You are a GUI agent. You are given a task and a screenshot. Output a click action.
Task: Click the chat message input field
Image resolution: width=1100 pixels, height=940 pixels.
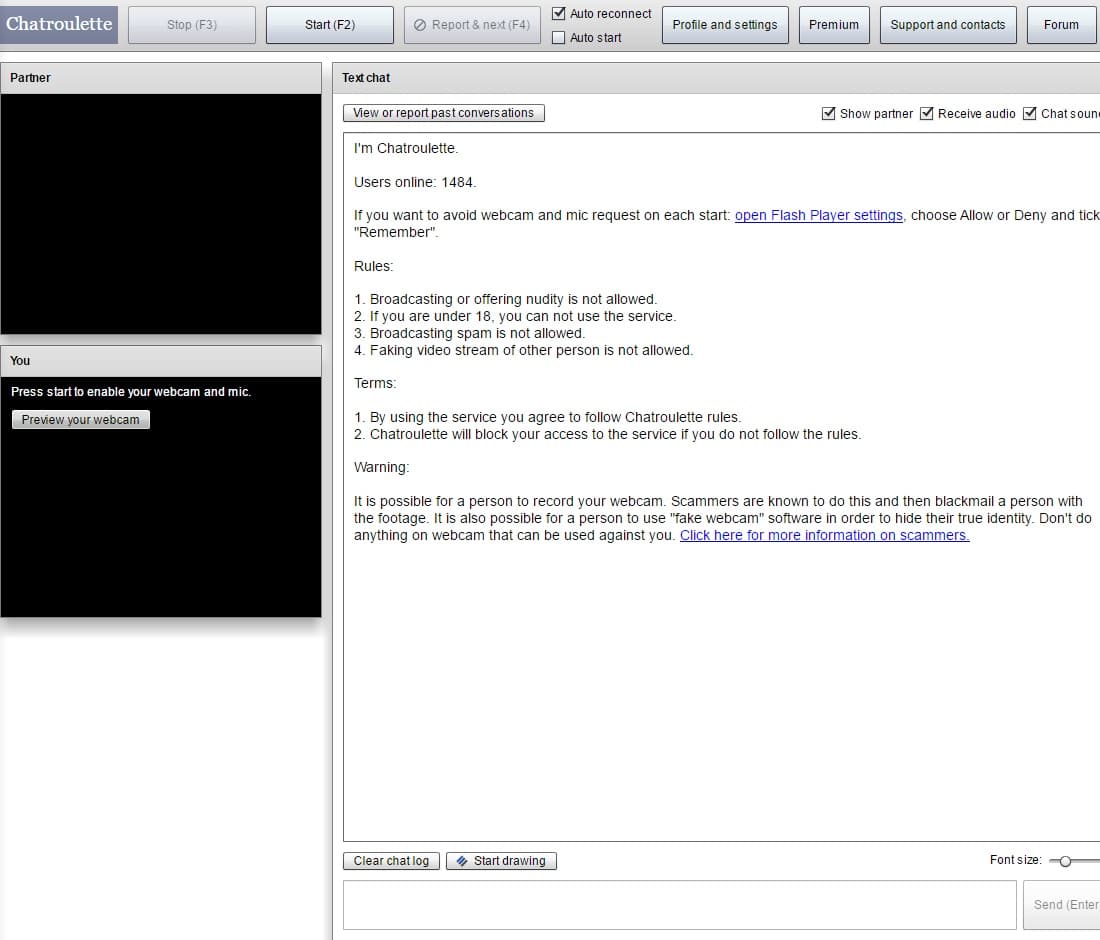(x=679, y=905)
